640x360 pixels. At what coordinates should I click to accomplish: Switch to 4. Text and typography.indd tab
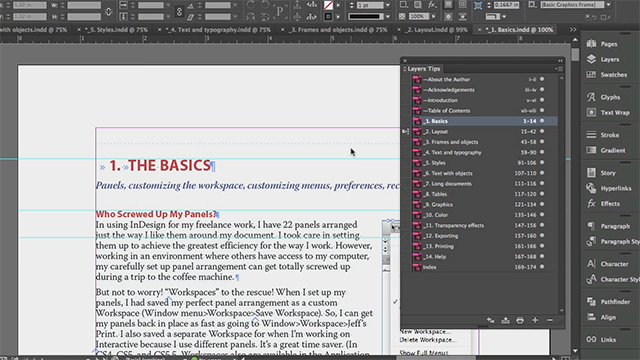(218, 30)
